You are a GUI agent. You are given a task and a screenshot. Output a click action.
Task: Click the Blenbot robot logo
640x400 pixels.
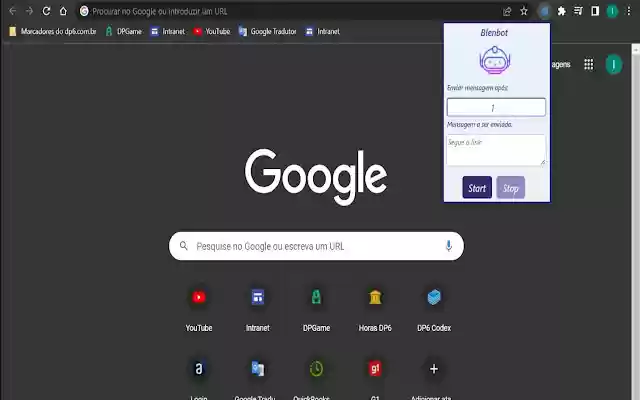coord(494,60)
